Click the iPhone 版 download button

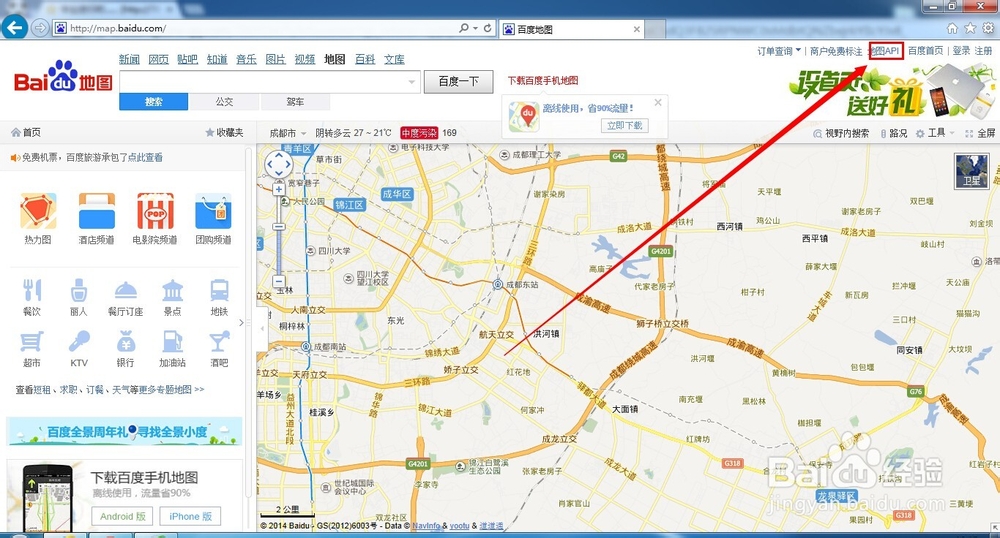point(190,516)
